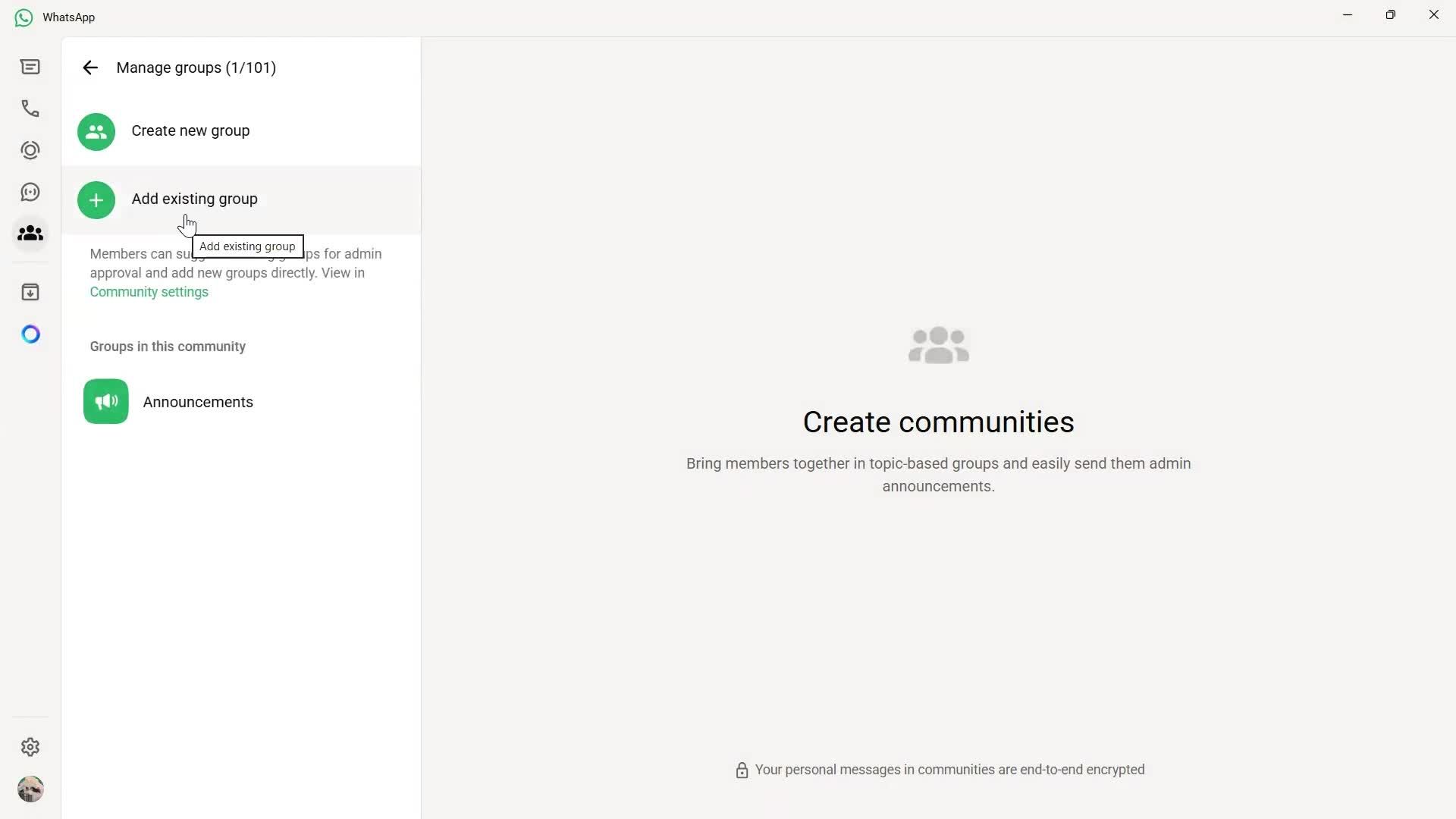Image resolution: width=1456 pixels, height=819 pixels.
Task: Click the WhatsApp title bar logo
Action: [x=23, y=17]
